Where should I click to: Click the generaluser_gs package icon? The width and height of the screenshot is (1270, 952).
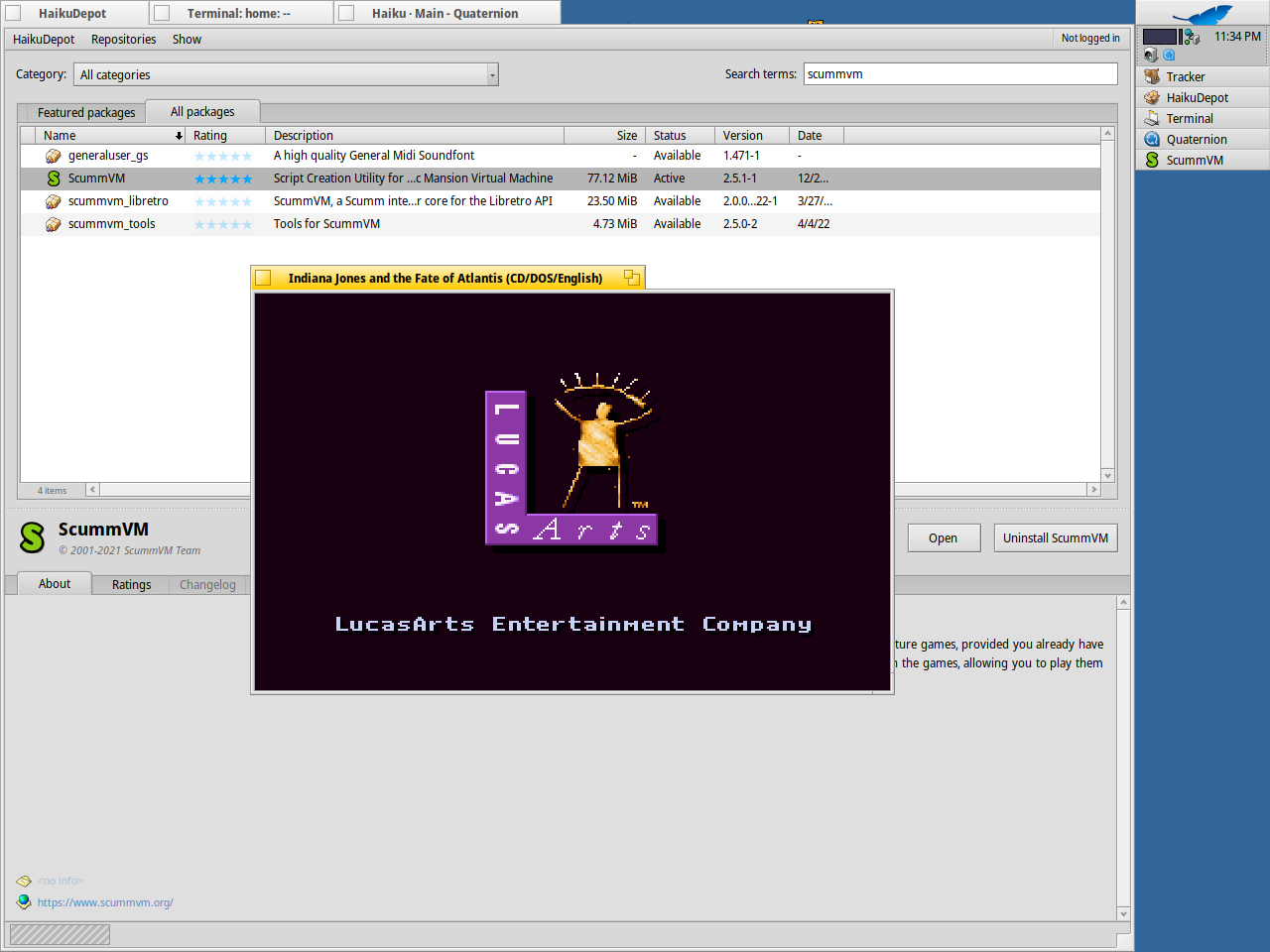(x=54, y=156)
